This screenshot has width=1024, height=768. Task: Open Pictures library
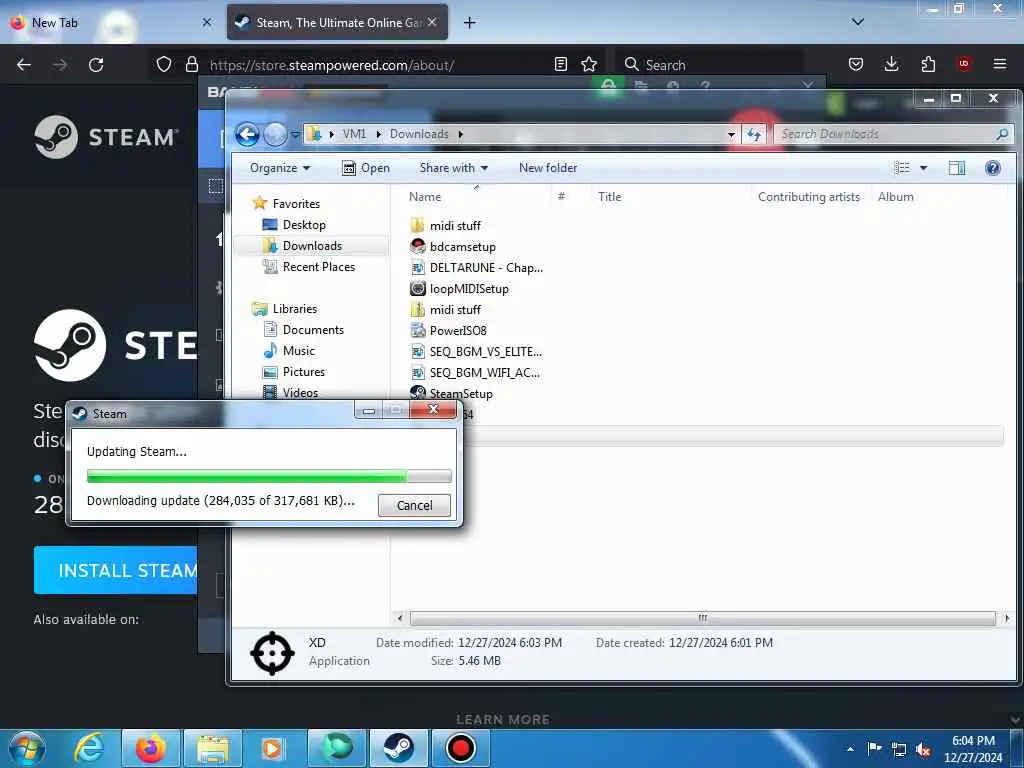(x=303, y=372)
